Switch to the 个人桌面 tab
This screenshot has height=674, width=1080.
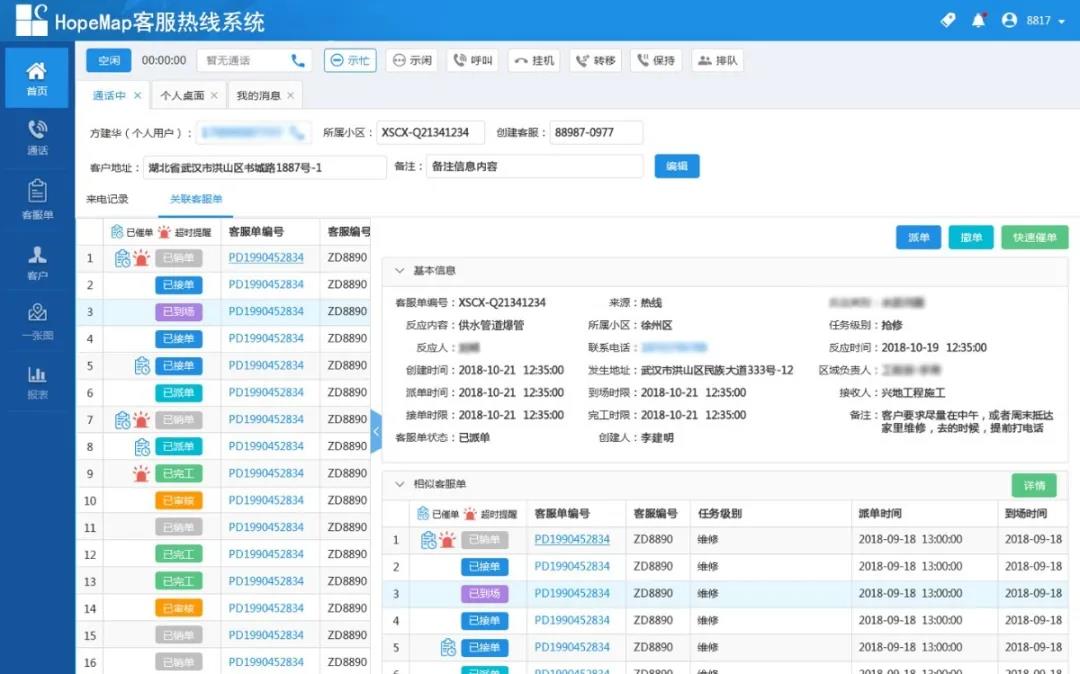tap(183, 96)
